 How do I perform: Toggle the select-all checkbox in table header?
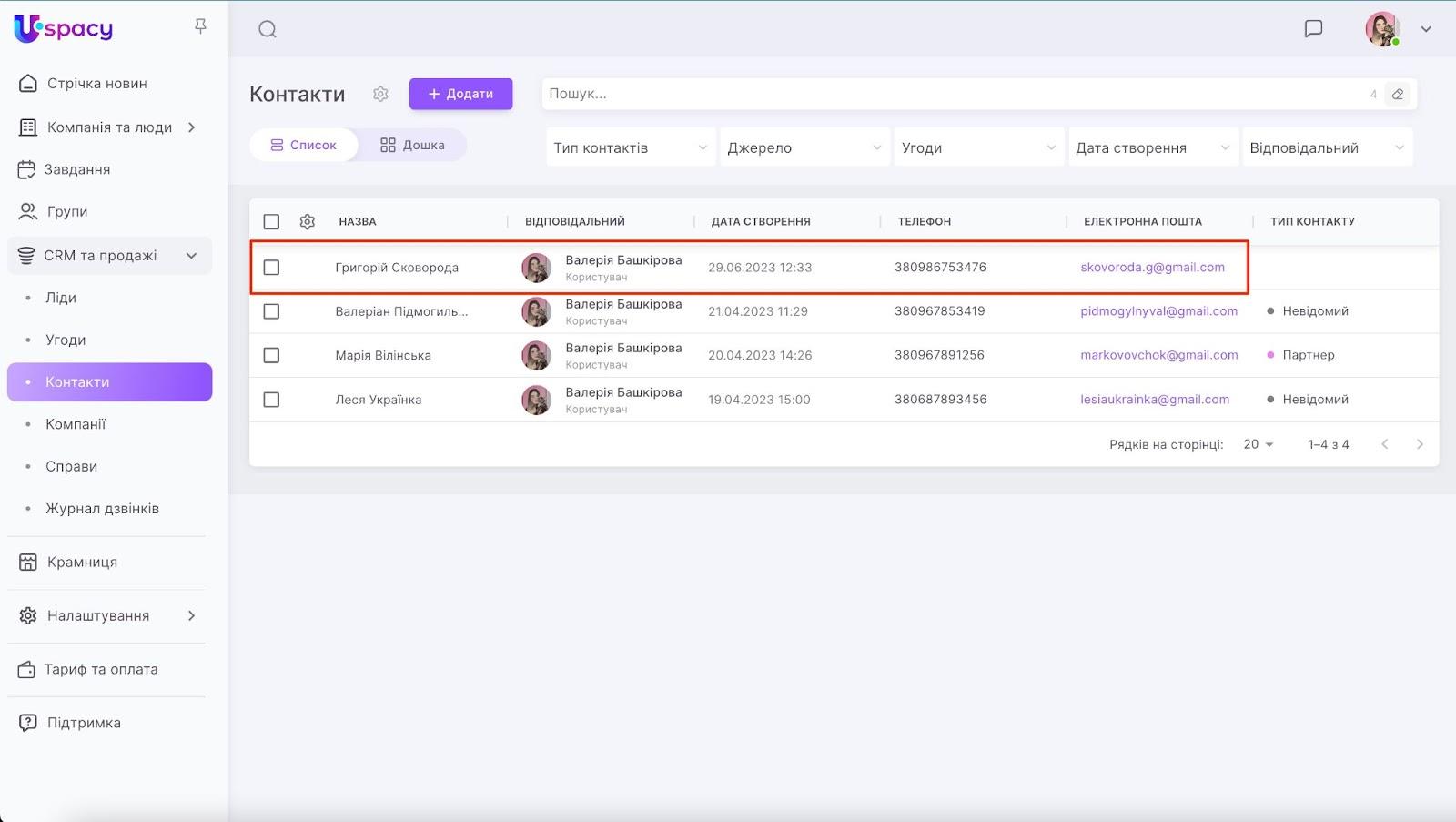271,221
